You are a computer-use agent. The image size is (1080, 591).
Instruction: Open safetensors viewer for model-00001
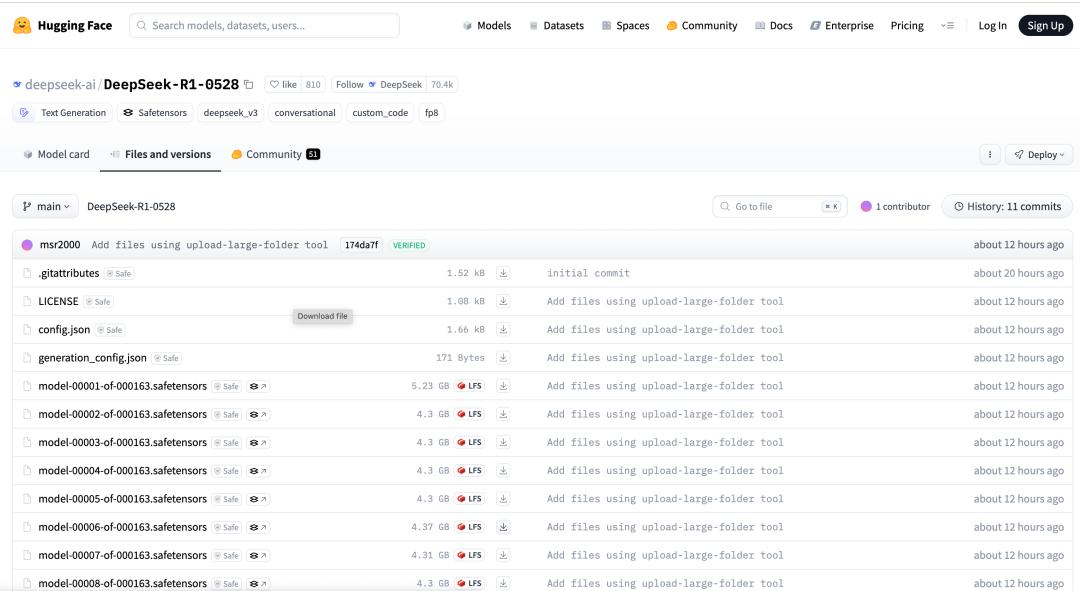[258, 386]
